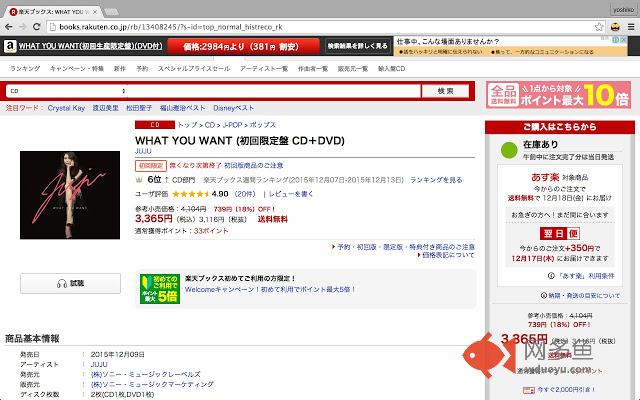Open the アーティスト一覧 menu item
640x400 pixels.
pyautogui.click(x=264, y=69)
